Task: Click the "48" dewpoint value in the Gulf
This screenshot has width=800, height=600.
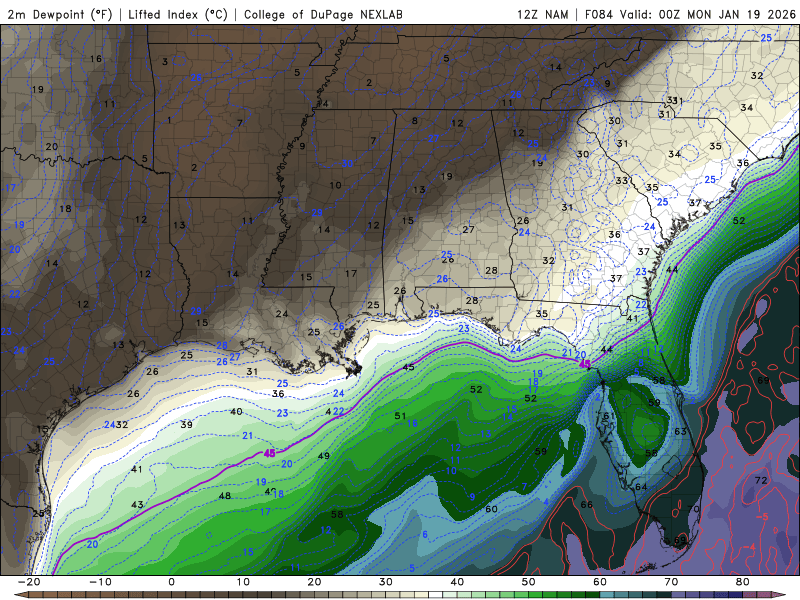Action: (224, 495)
